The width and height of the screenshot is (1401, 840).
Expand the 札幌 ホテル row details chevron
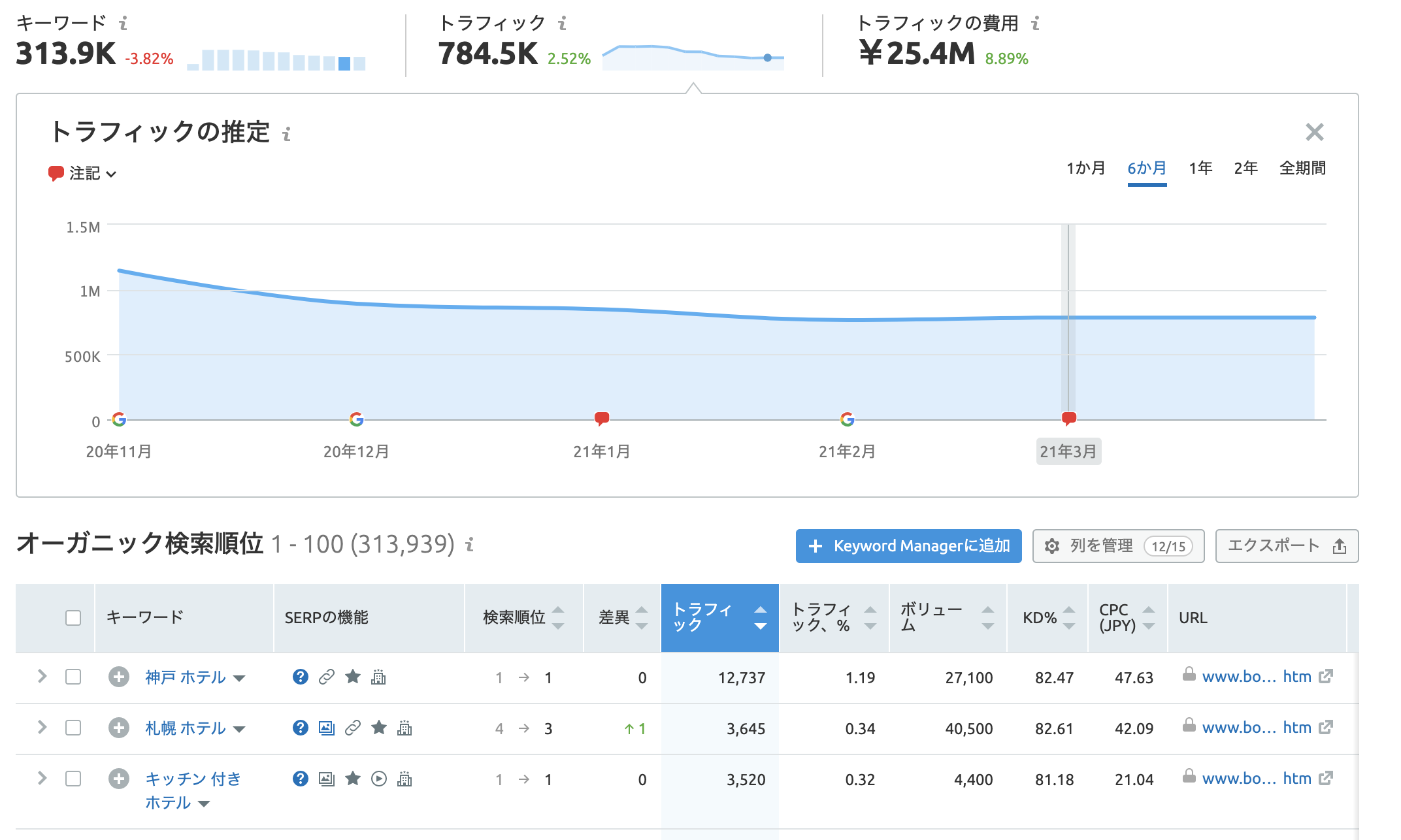[x=42, y=727]
